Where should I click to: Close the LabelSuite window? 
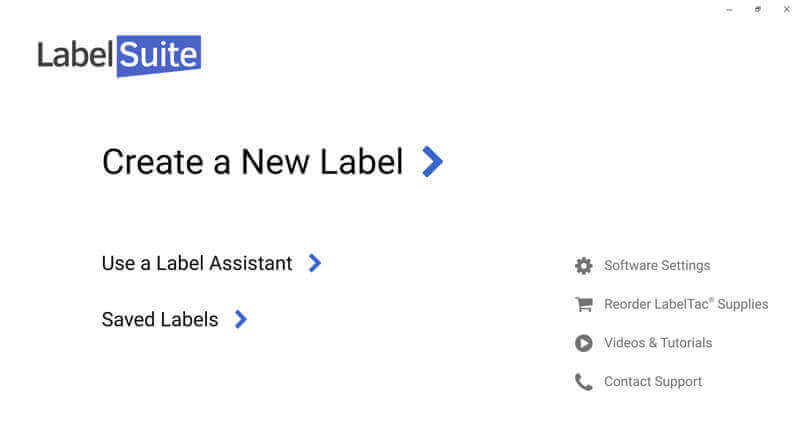(x=786, y=9)
